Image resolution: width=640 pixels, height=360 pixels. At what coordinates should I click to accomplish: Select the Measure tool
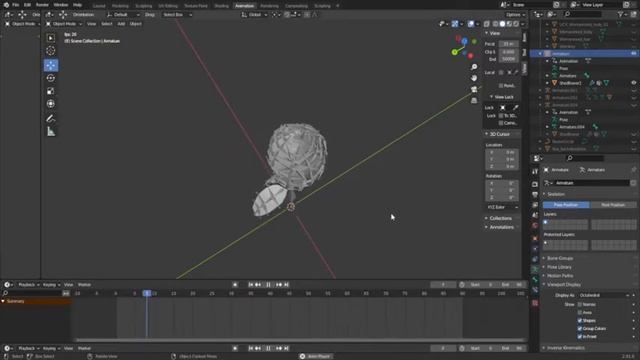[51, 132]
